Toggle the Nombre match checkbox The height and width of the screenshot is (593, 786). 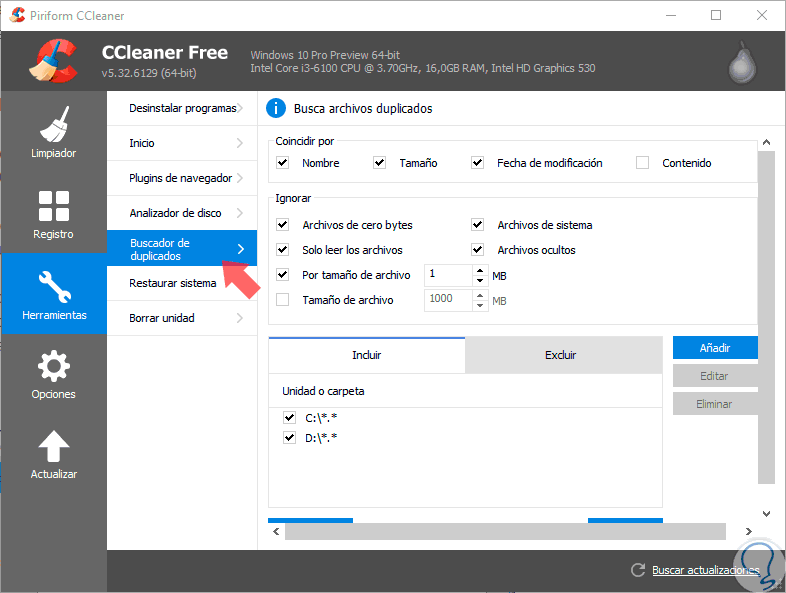(283, 162)
